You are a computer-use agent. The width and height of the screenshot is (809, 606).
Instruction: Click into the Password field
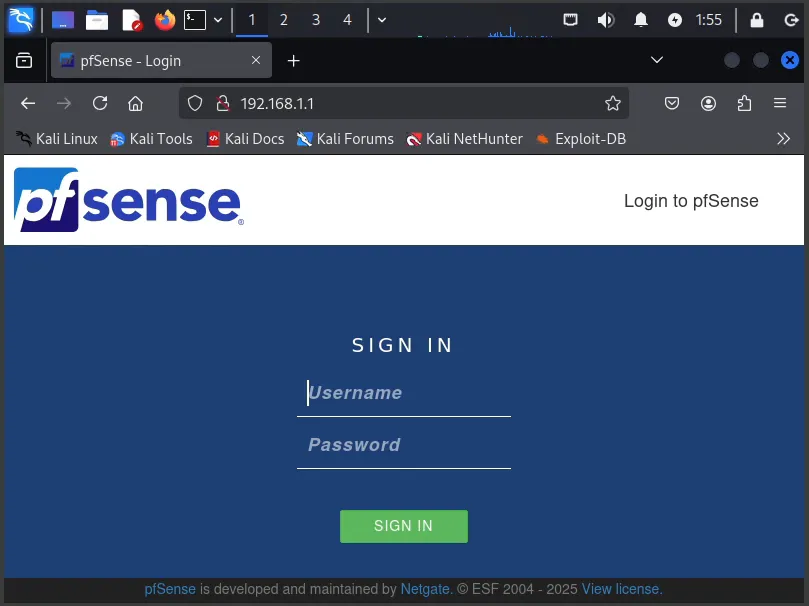tap(404, 446)
